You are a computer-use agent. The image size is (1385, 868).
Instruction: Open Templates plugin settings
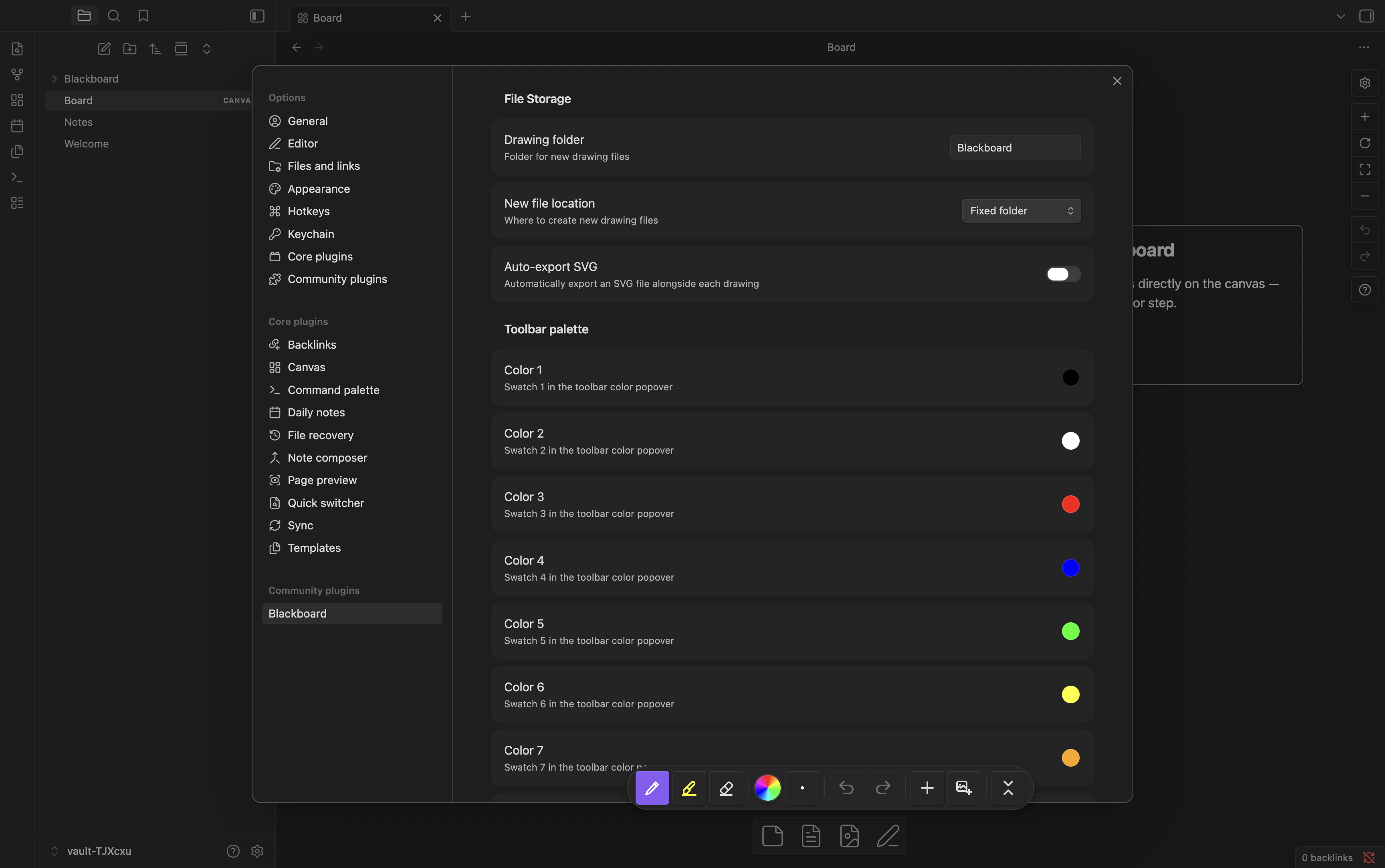pyautogui.click(x=352, y=548)
